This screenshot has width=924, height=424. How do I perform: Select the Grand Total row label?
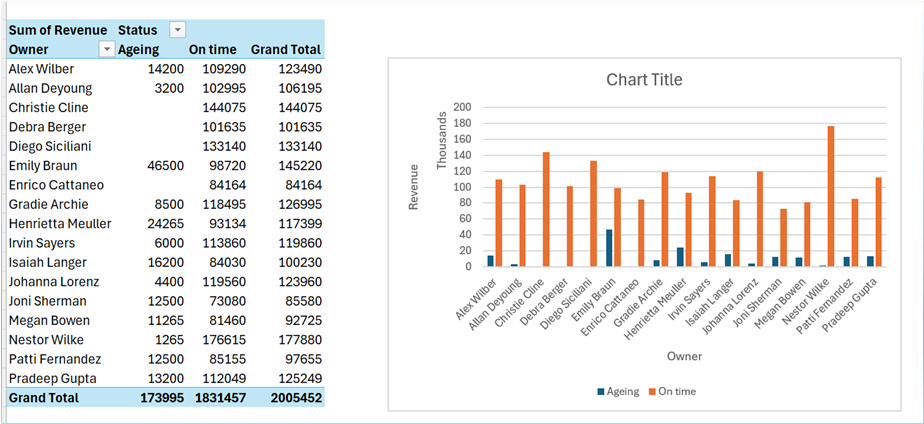(x=45, y=398)
